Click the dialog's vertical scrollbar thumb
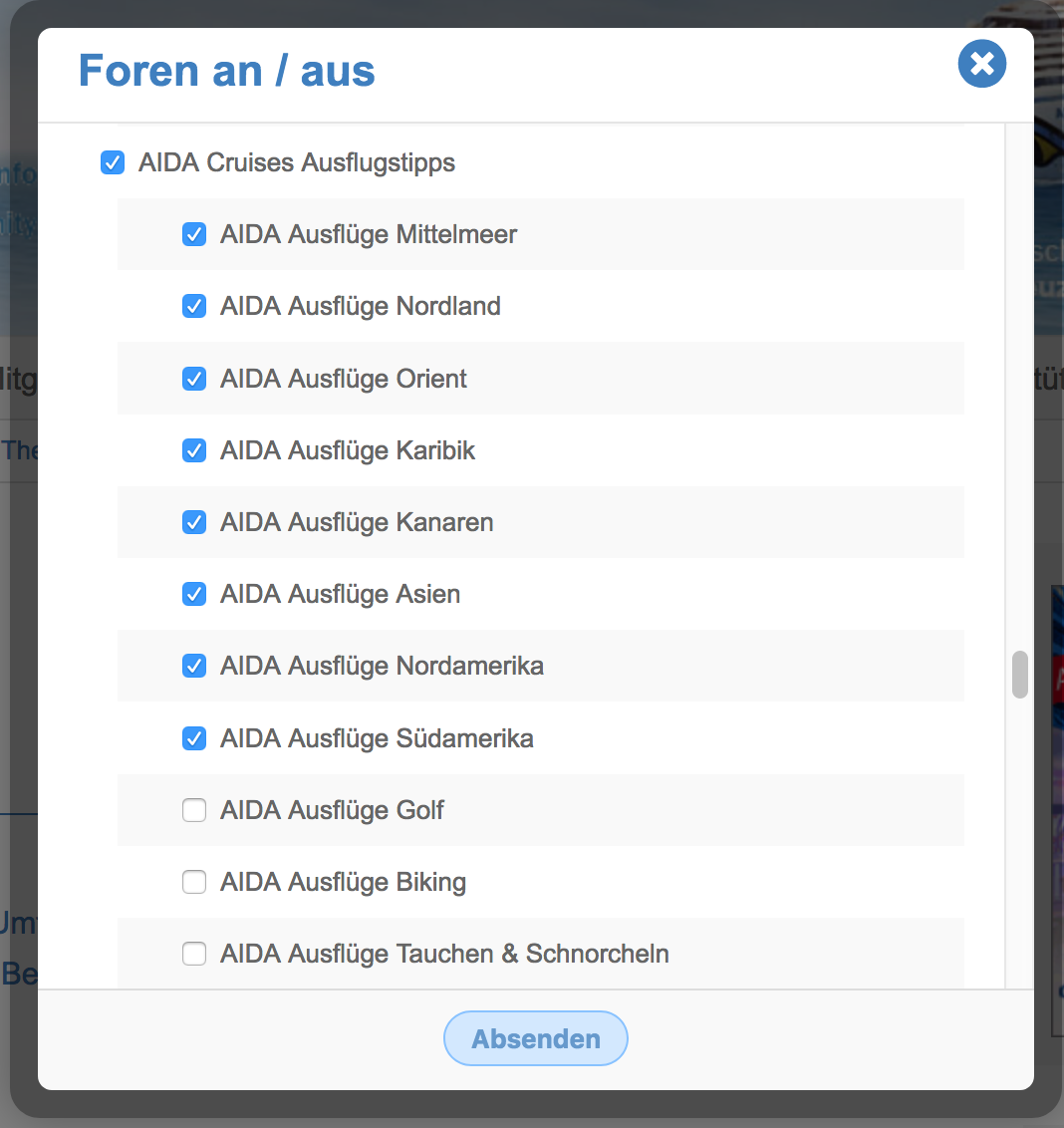Viewport: 1064px width, 1128px height. [1019, 675]
